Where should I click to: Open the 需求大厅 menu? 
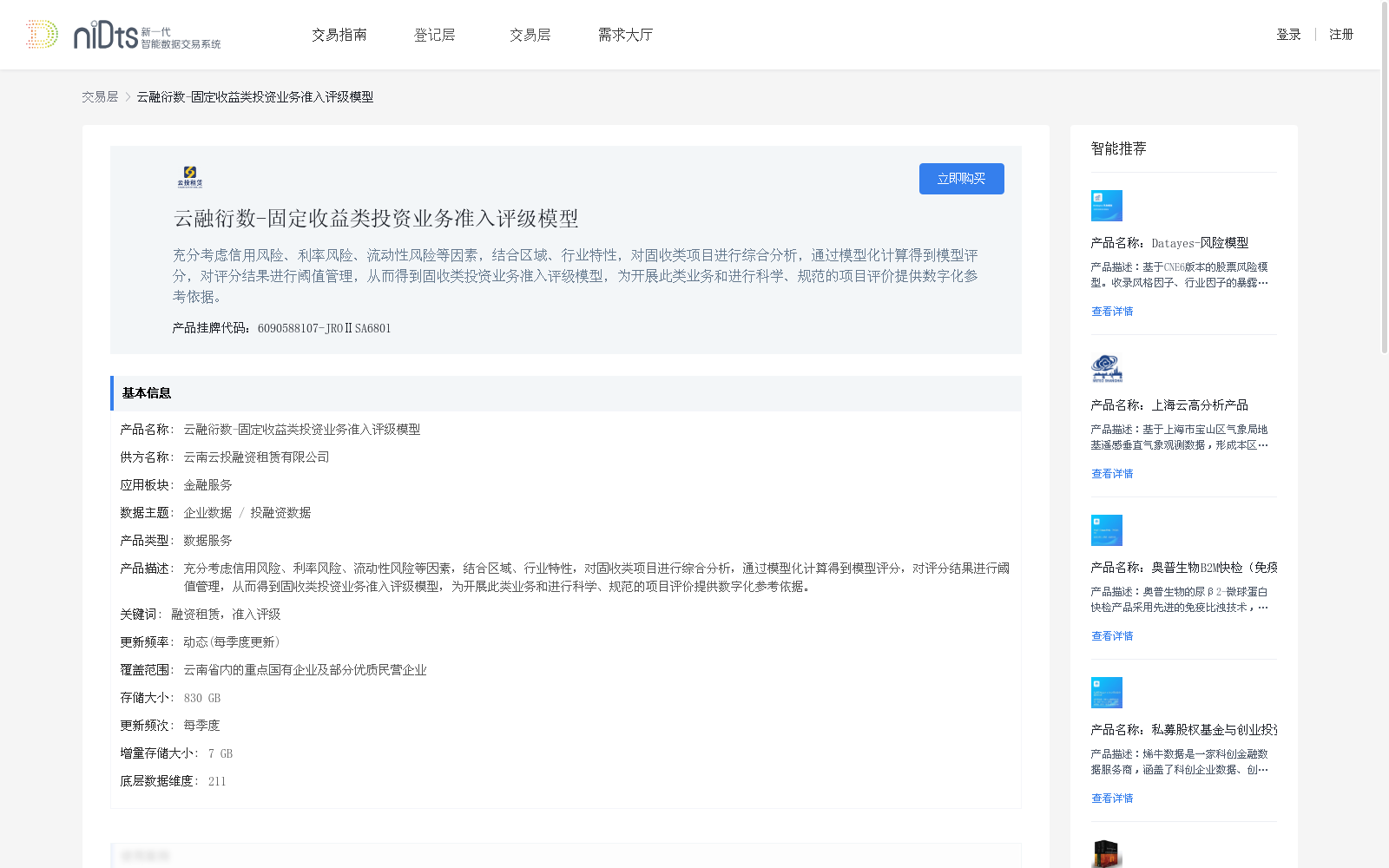tap(625, 35)
